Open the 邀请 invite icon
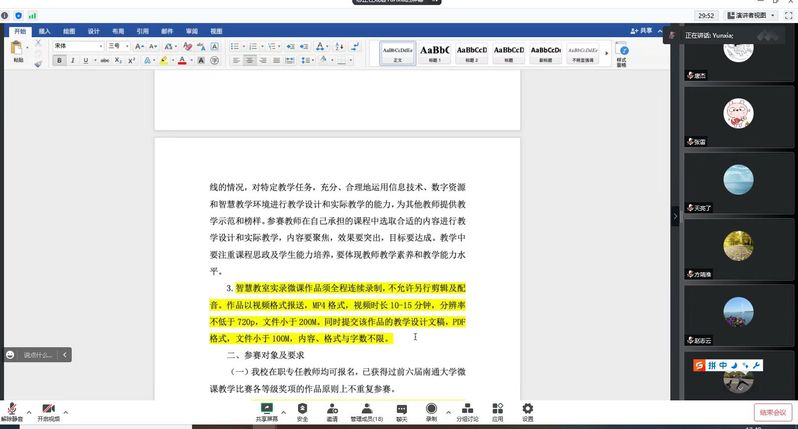This screenshot has width=798, height=429. click(331, 409)
